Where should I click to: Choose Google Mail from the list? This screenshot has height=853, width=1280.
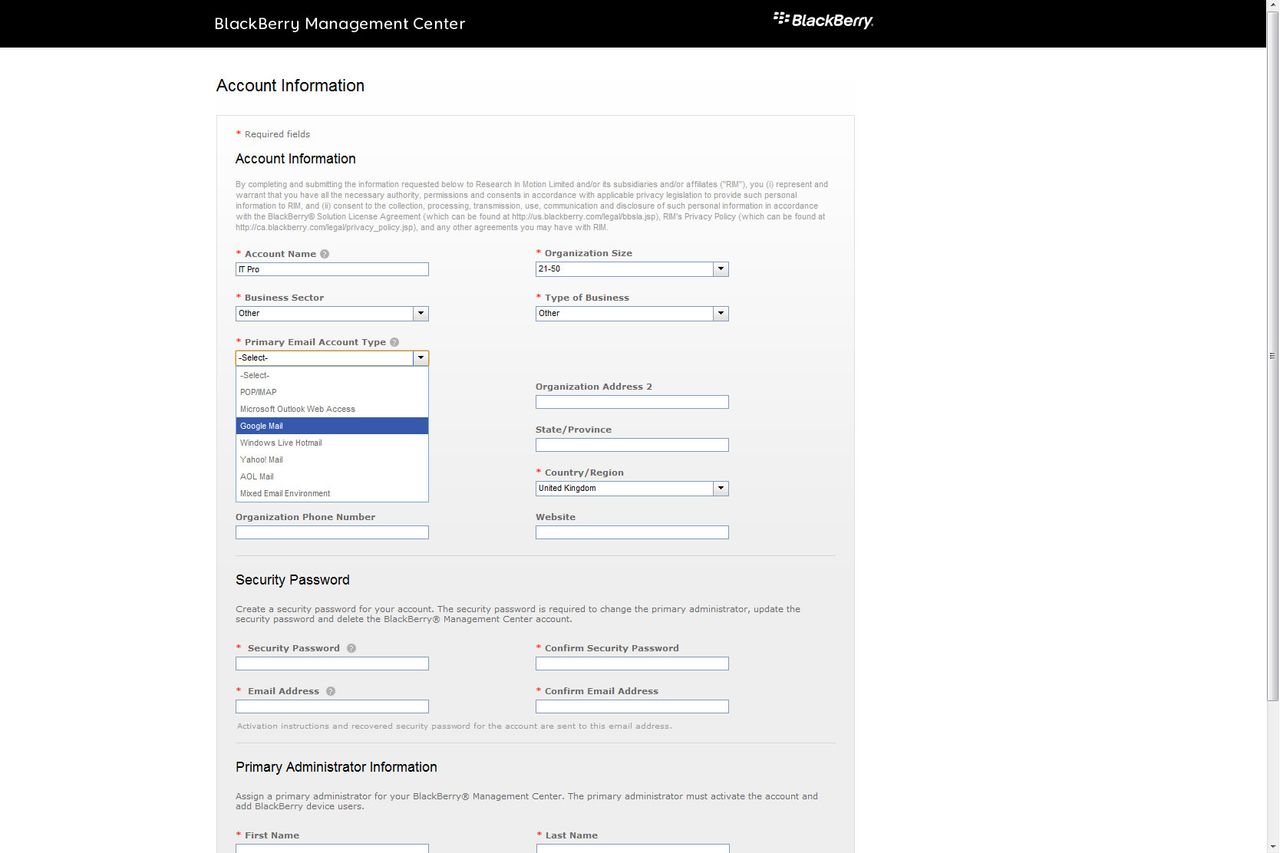point(332,426)
